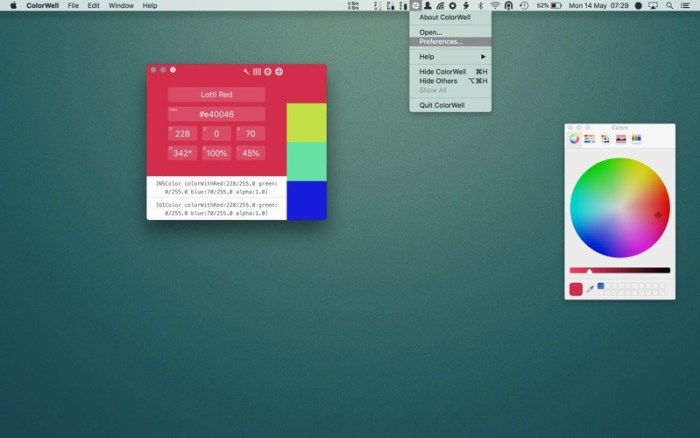Image resolution: width=700 pixels, height=438 pixels.
Task: Switch to image palettes mode in Colors panel
Action: coord(621,139)
